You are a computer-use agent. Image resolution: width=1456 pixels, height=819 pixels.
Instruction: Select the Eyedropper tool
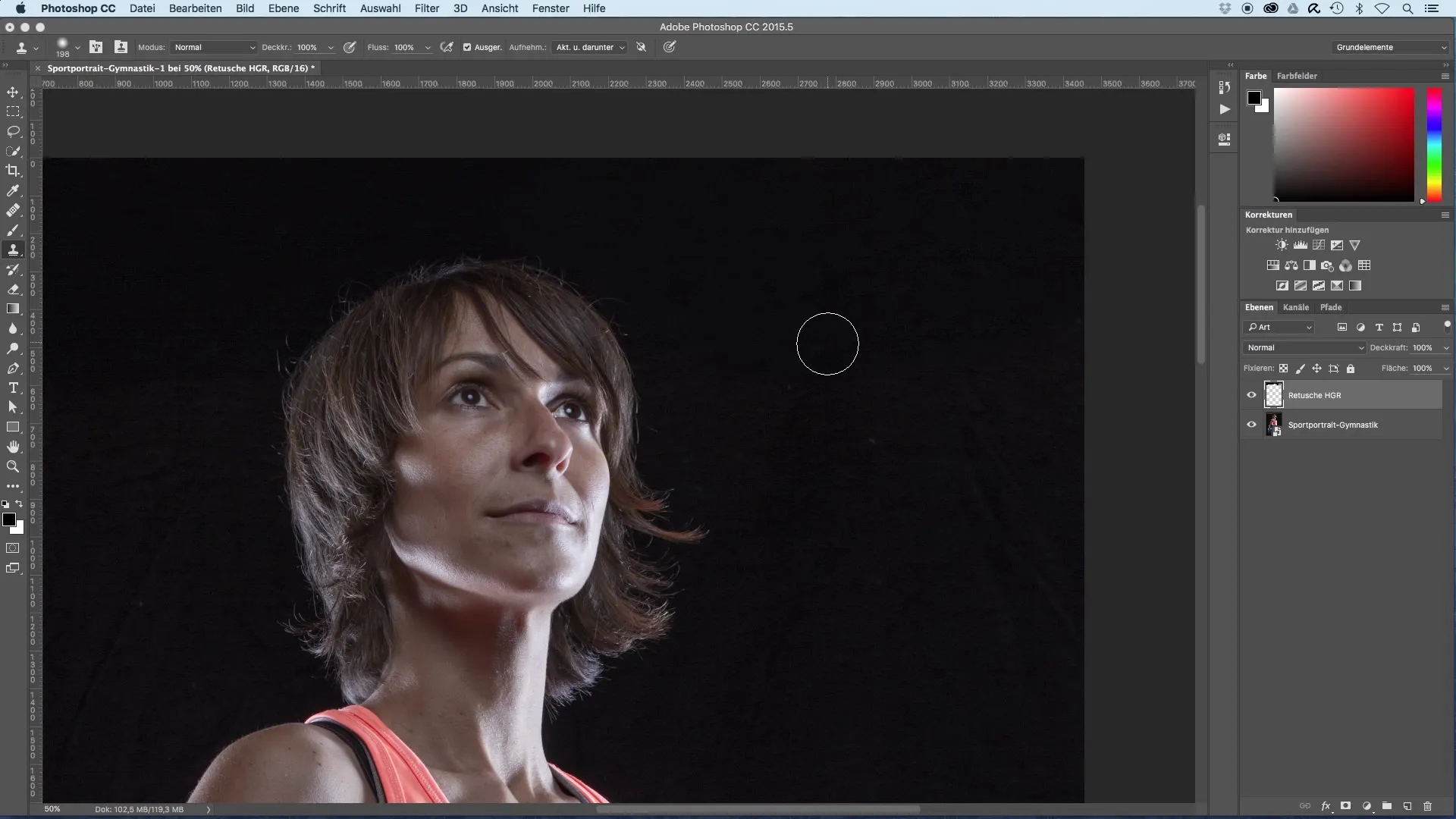tap(13, 190)
